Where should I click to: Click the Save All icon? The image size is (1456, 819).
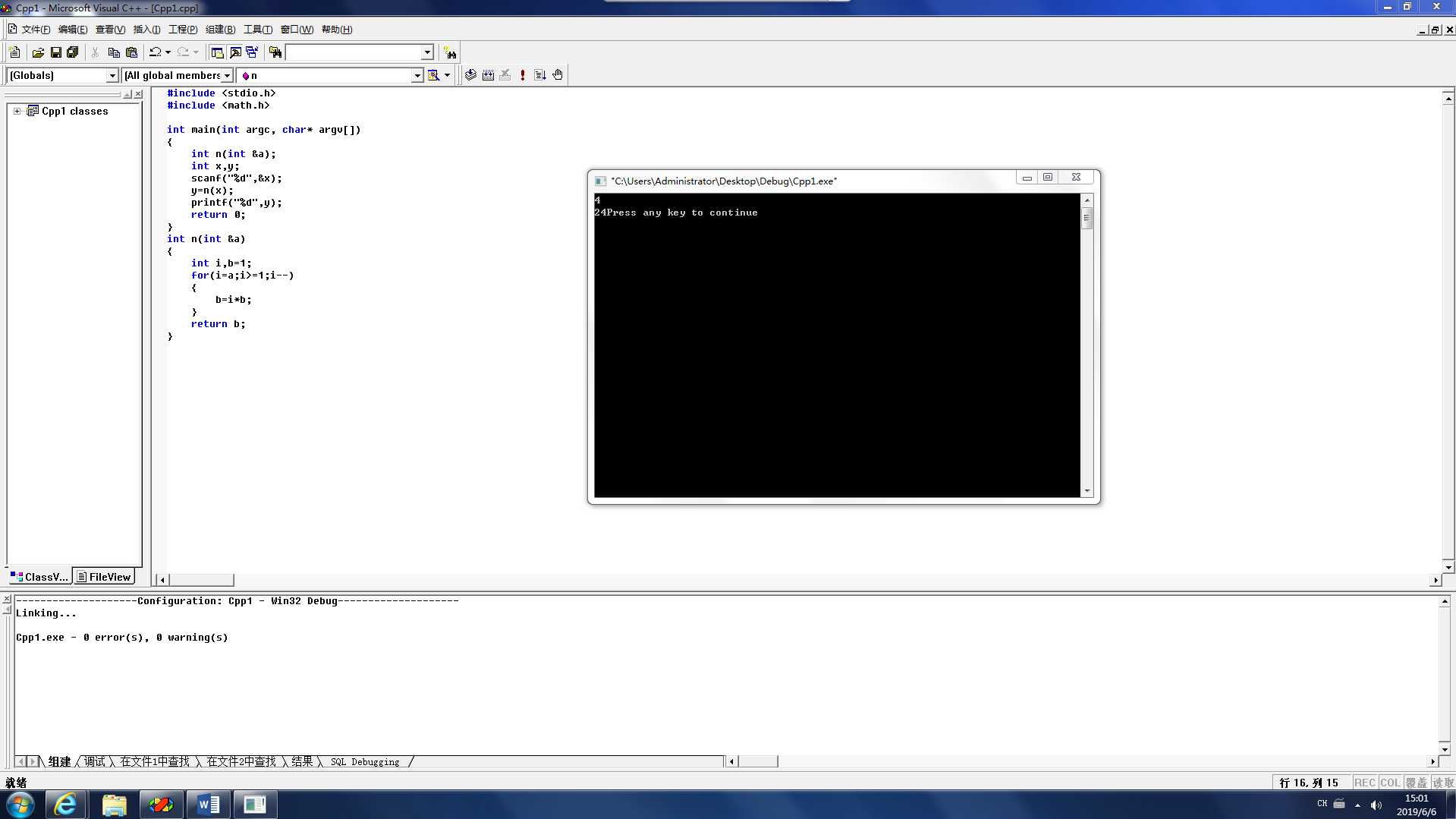coord(73,52)
